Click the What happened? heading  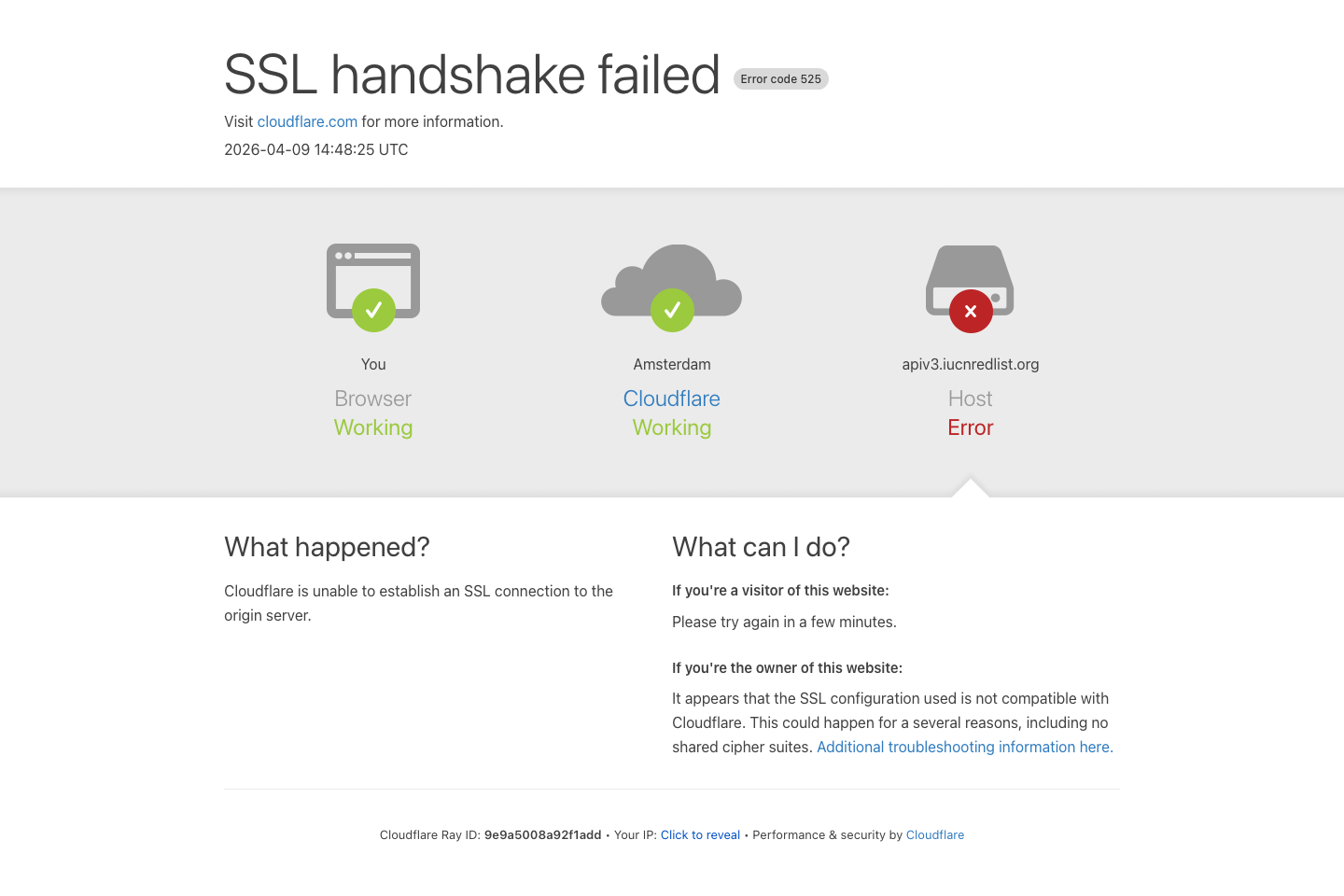pyautogui.click(x=327, y=547)
